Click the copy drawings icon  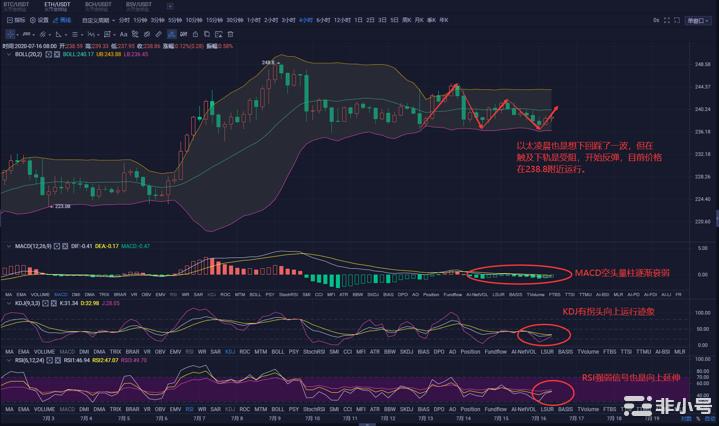pyautogui.click(x=207, y=34)
